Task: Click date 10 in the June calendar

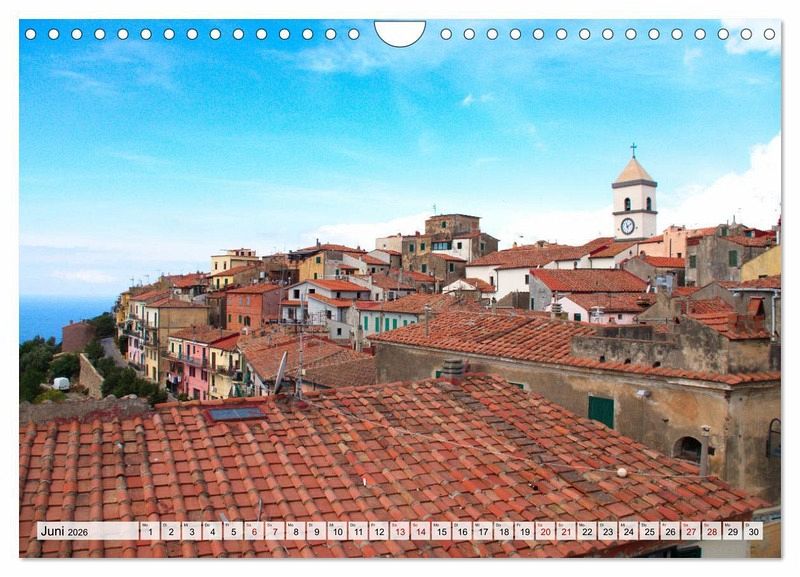Action: (336, 531)
